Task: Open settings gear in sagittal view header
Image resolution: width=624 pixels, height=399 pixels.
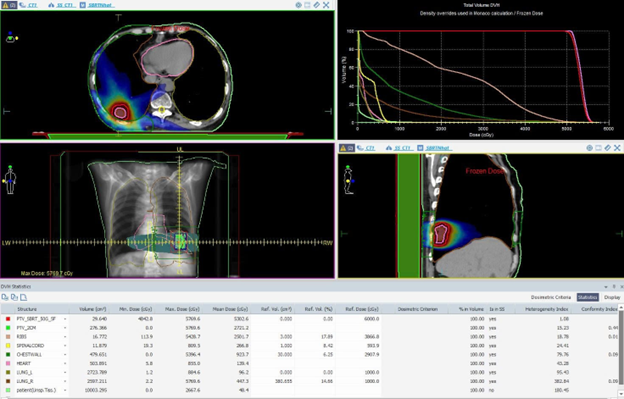Action: [589, 148]
